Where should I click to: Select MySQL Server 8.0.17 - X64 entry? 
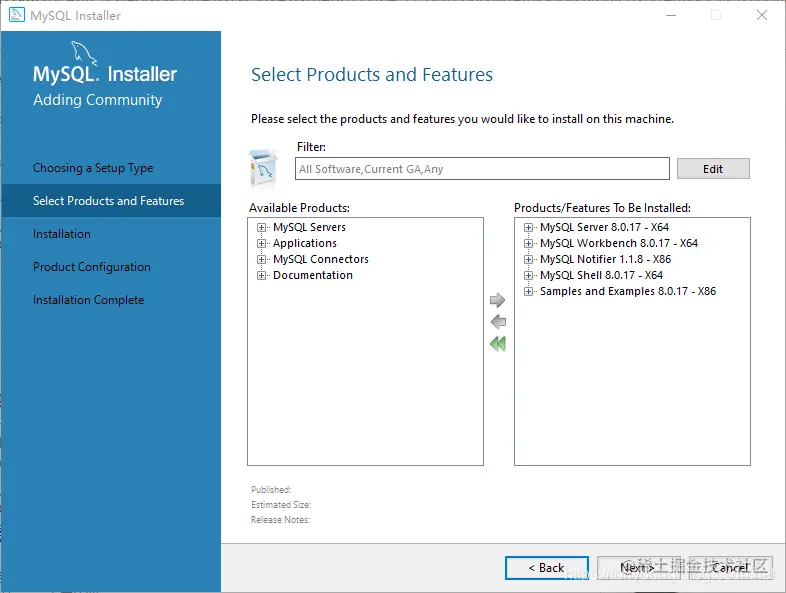point(604,227)
